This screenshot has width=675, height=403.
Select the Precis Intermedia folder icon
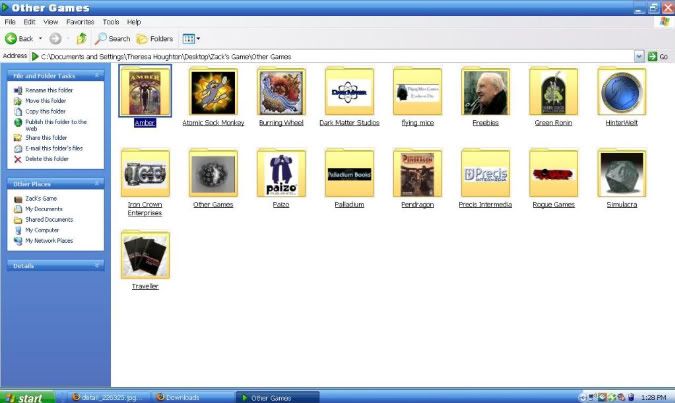pyautogui.click(x=485, y=173)
